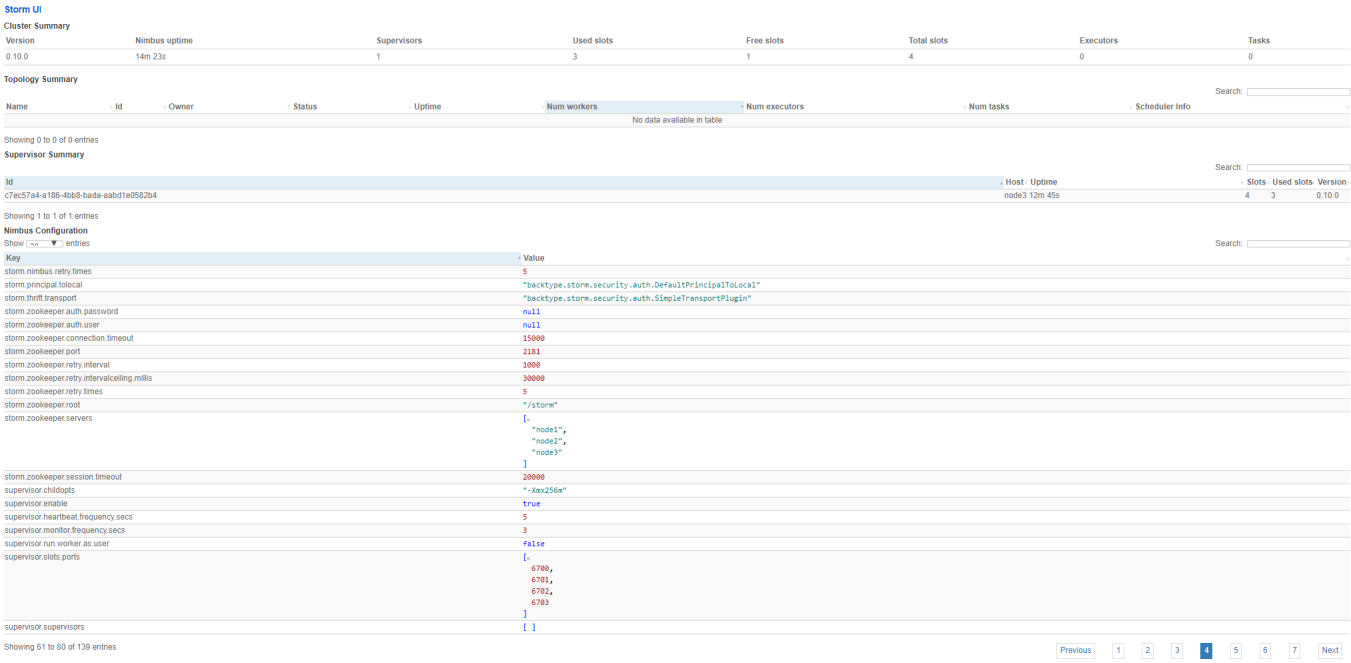Click the supervisor.slots.ports key

click(42, 557)
